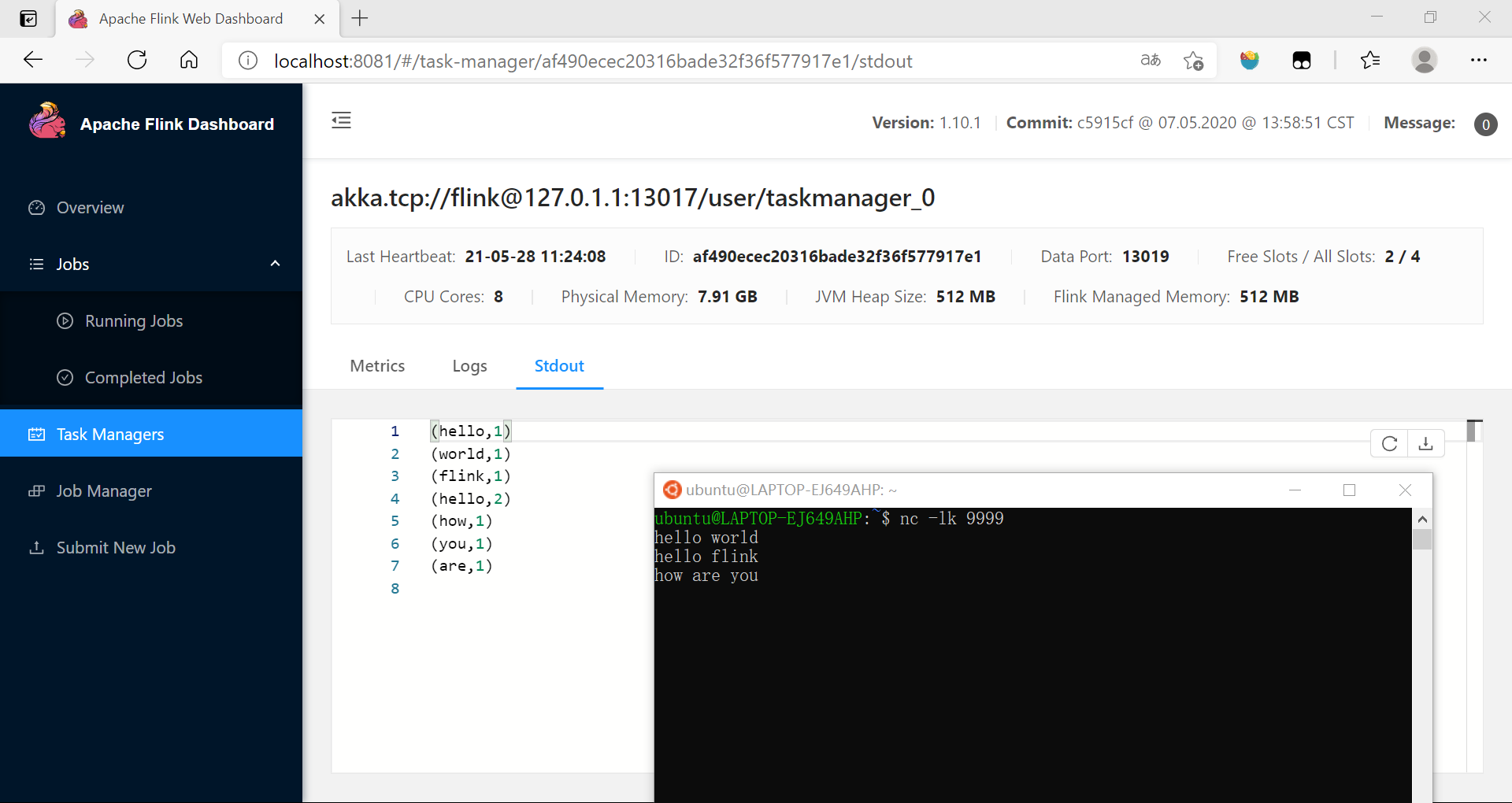Open the tab actions icon in title bar
Viewport: 1512px width, 803px height.
click(x=28, y=19)
